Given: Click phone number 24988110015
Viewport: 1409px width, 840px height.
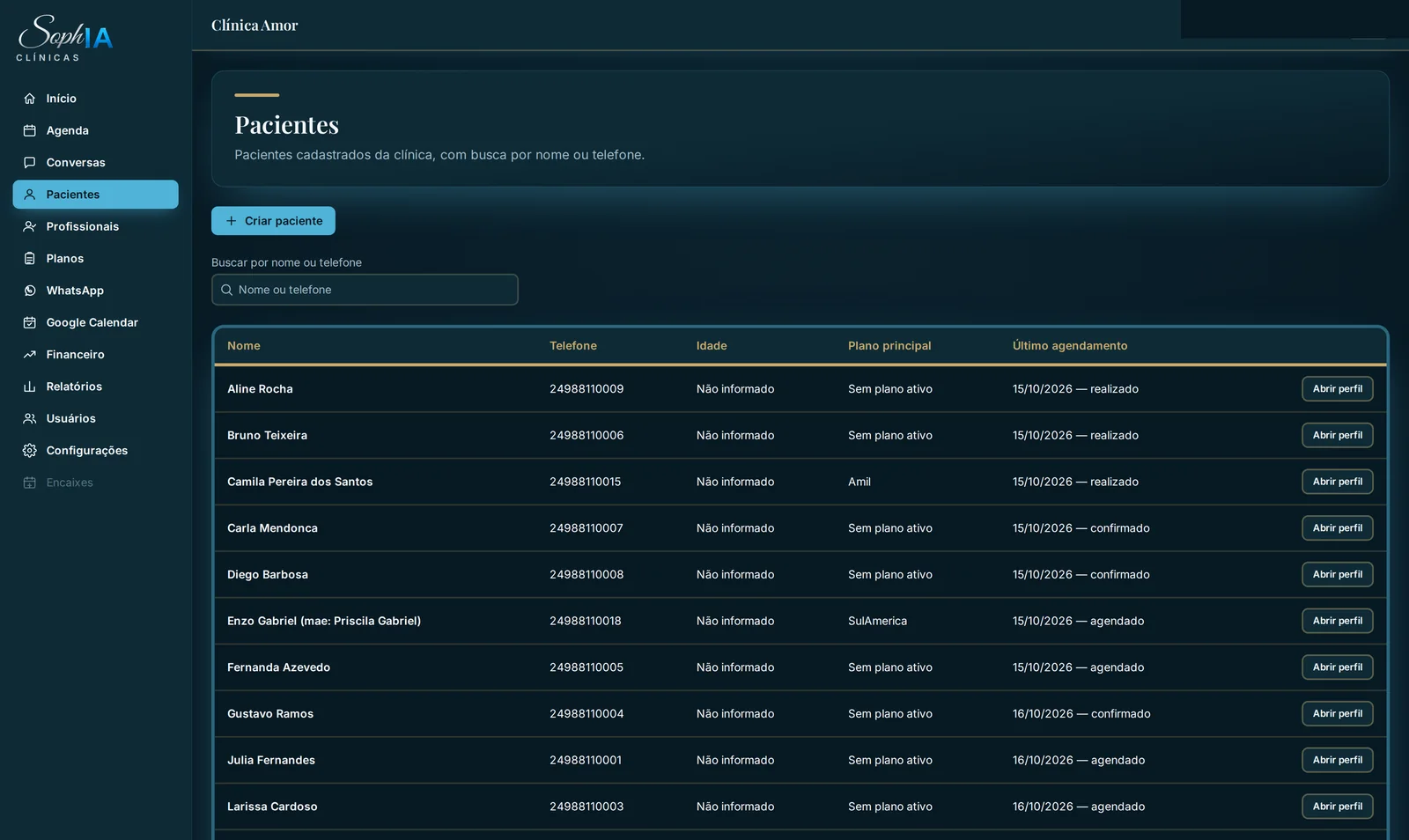Looking at the screenshot, I should 586,482.
